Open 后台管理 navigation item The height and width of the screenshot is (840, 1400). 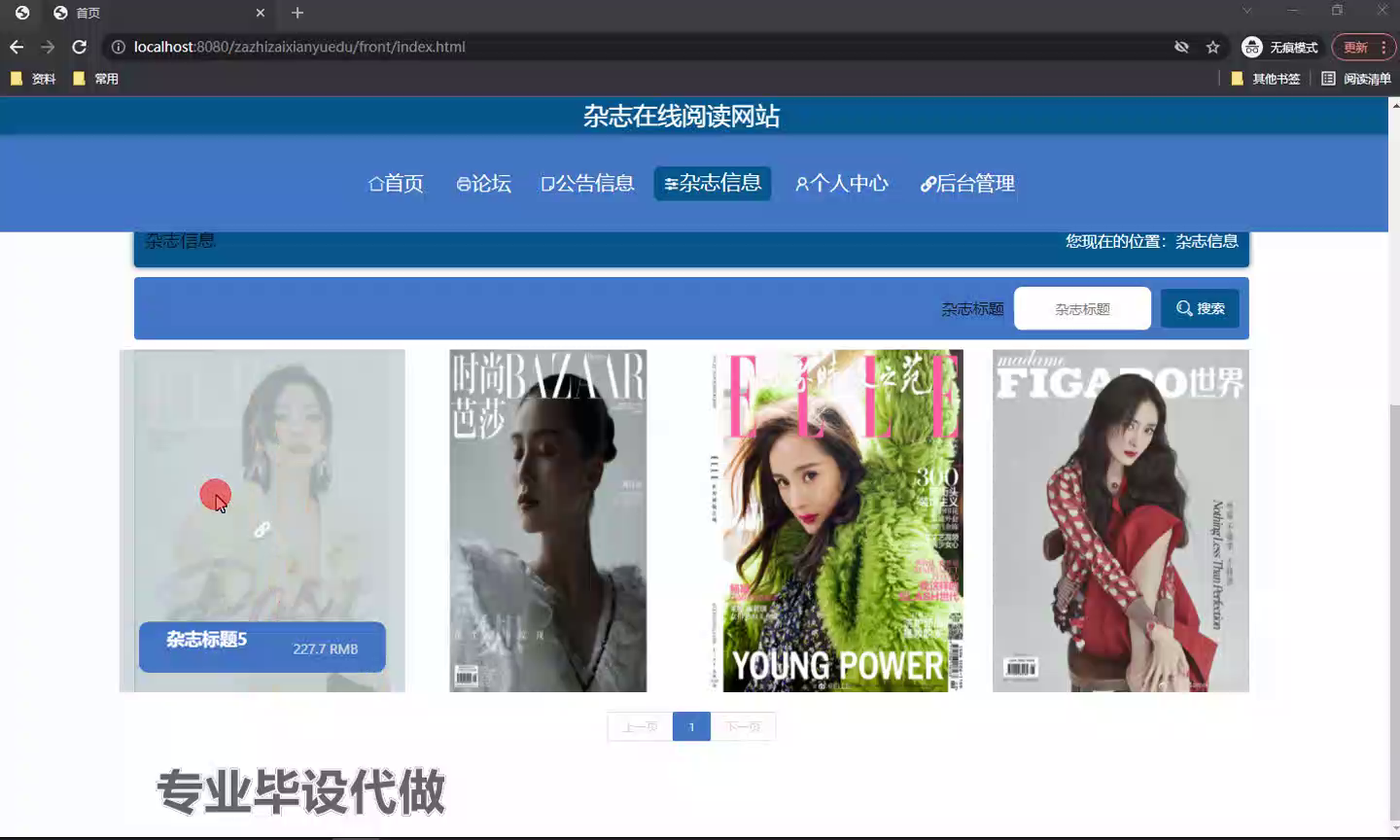[967, 184]
